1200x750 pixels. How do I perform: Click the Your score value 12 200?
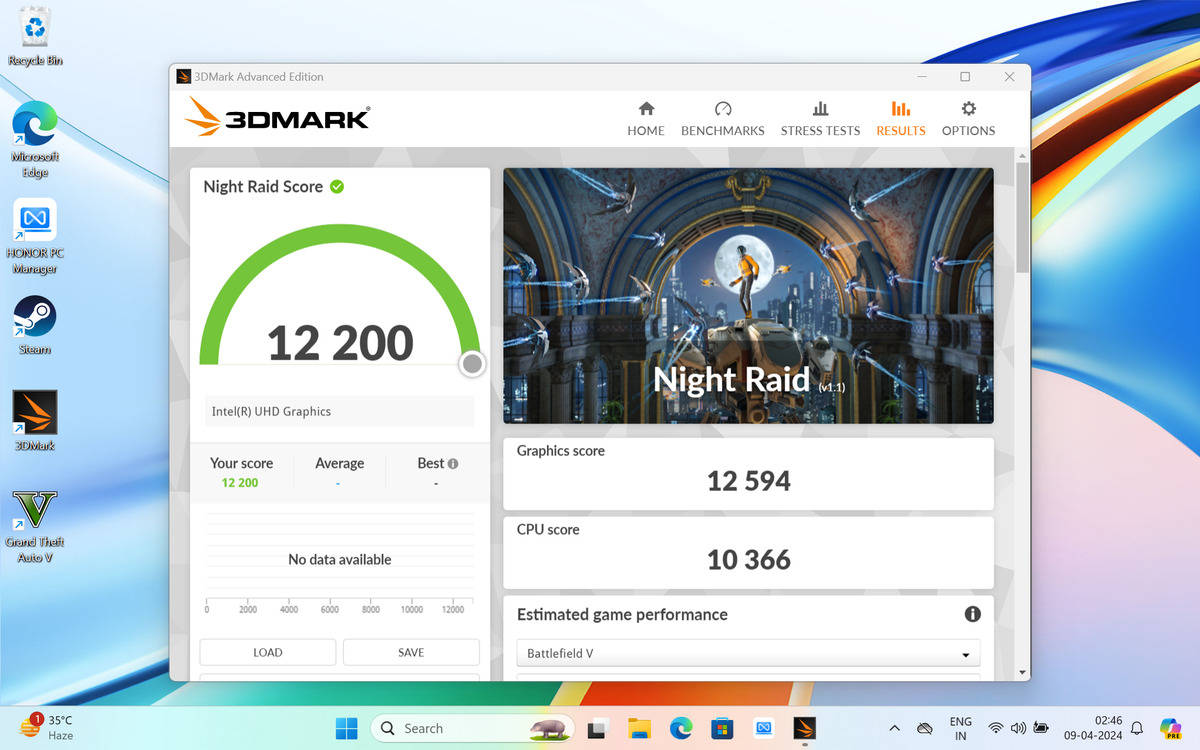240,483
